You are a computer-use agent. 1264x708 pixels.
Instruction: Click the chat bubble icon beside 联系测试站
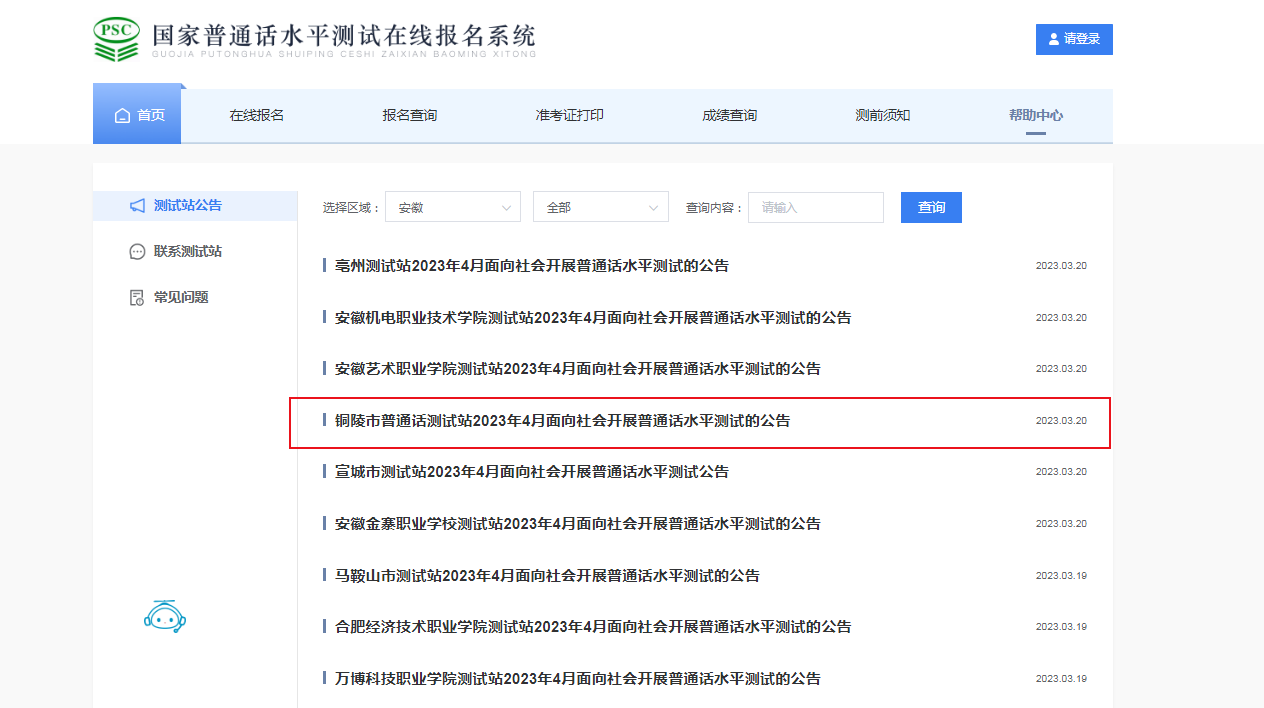tap(137, 252)
